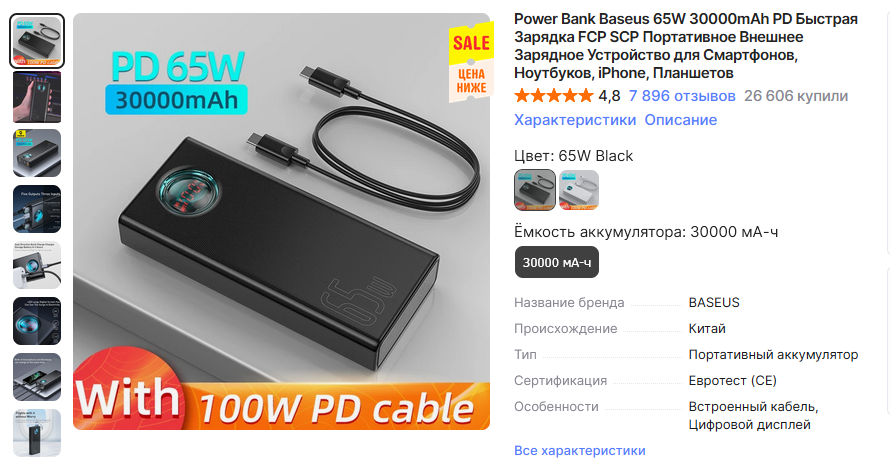View the third gallery thumbnail with yellow logo
Viewport: 890px width, 464px height.
tap(37, 153)
